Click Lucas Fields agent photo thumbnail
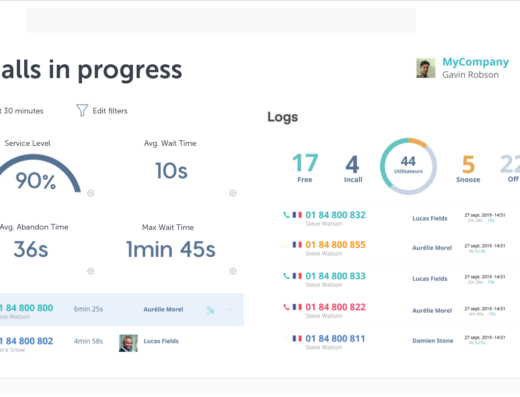 click(x=128, y=343)
